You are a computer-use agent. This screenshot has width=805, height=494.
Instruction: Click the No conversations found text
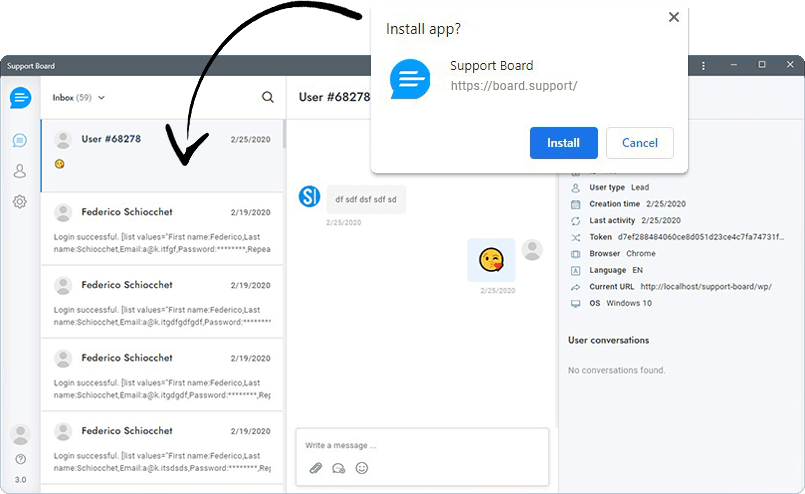[x=617, y=370]
